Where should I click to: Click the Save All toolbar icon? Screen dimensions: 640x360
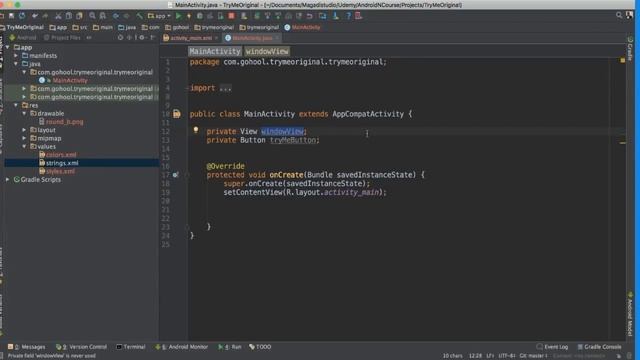point(11,16)
